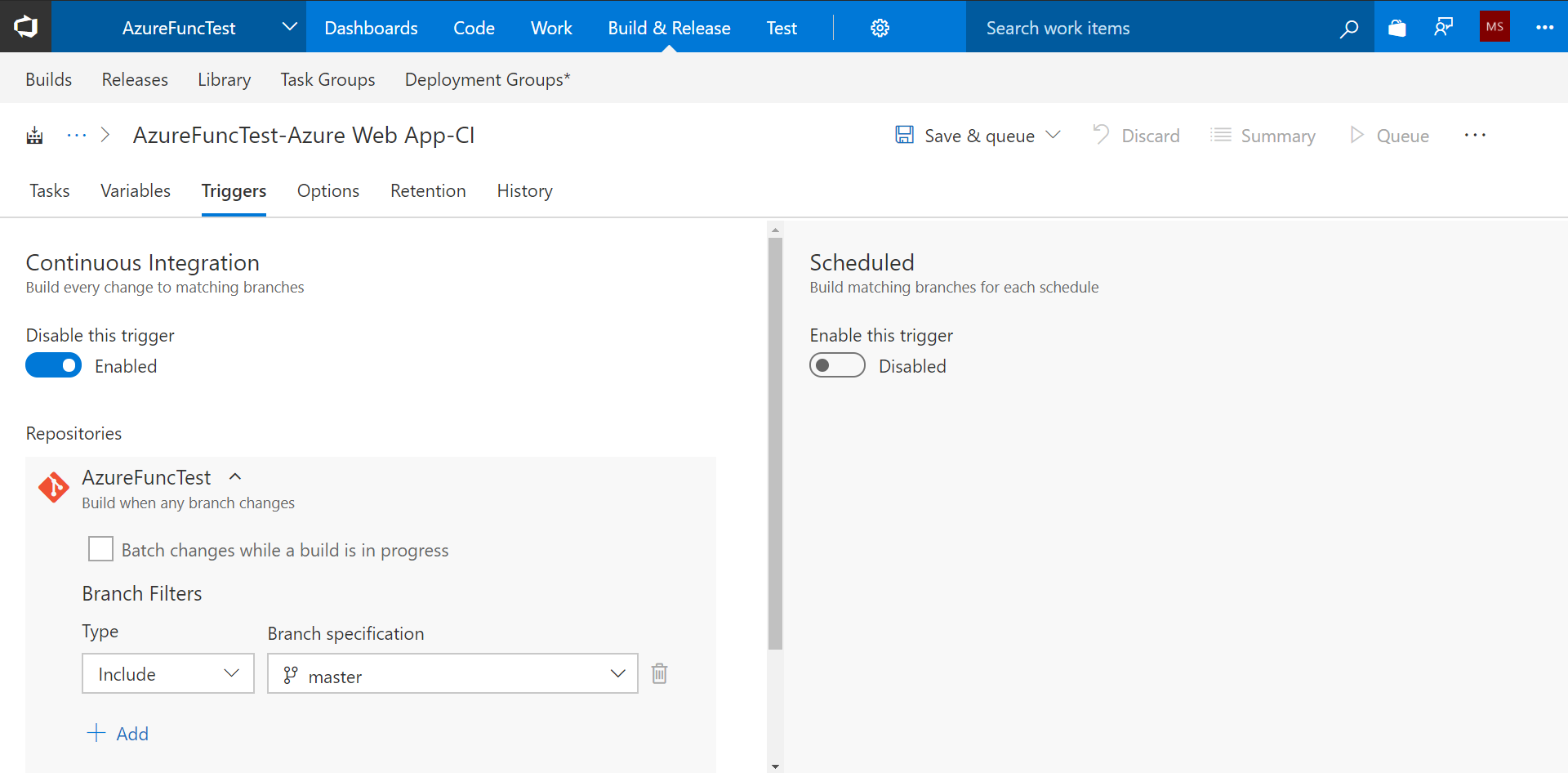Image resolution: width=1568 pixels, height=773 pixels.
Task: Open the Include type dropdown
Action: pyautogui.click(x=168, y=673)
